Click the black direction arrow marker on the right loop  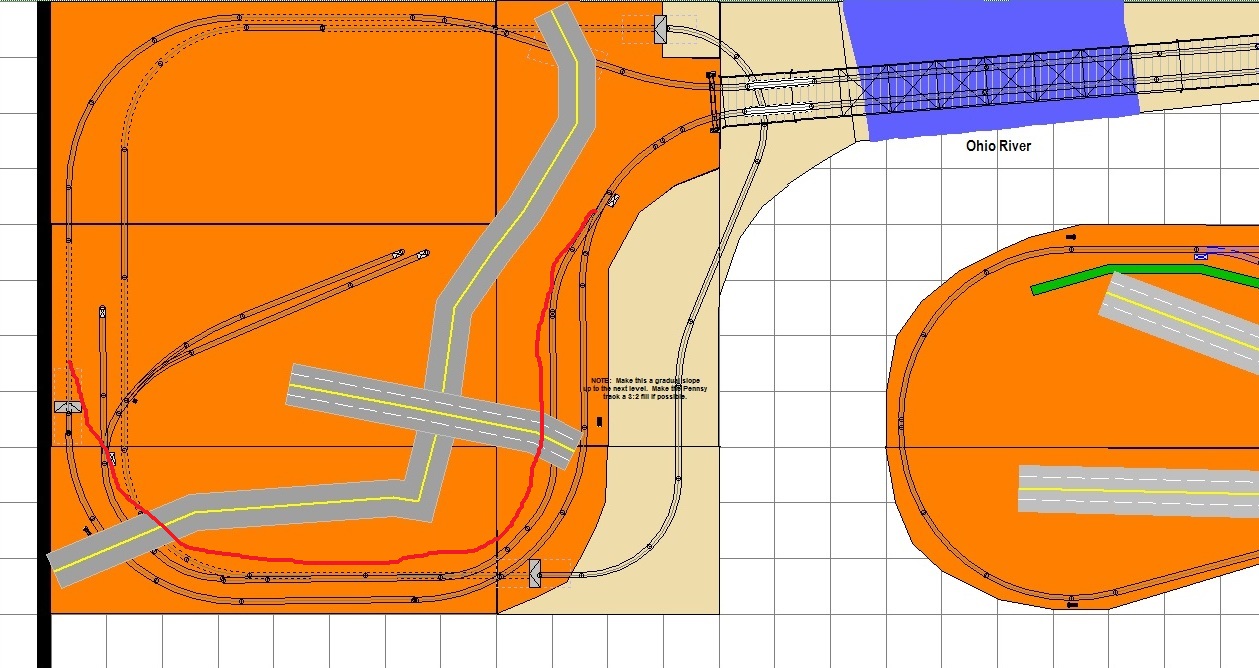coord(1071,237)
